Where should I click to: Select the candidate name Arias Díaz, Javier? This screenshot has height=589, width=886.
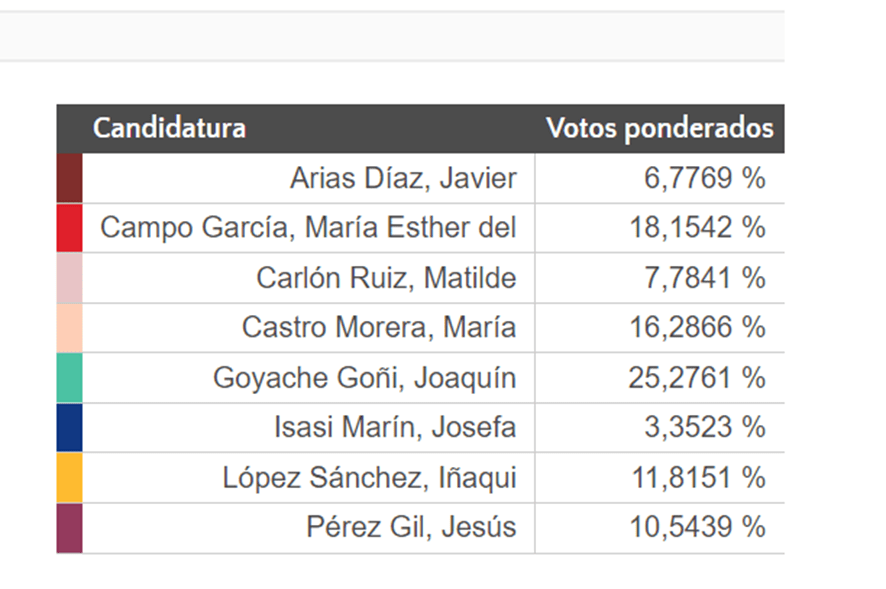[403, 178]
